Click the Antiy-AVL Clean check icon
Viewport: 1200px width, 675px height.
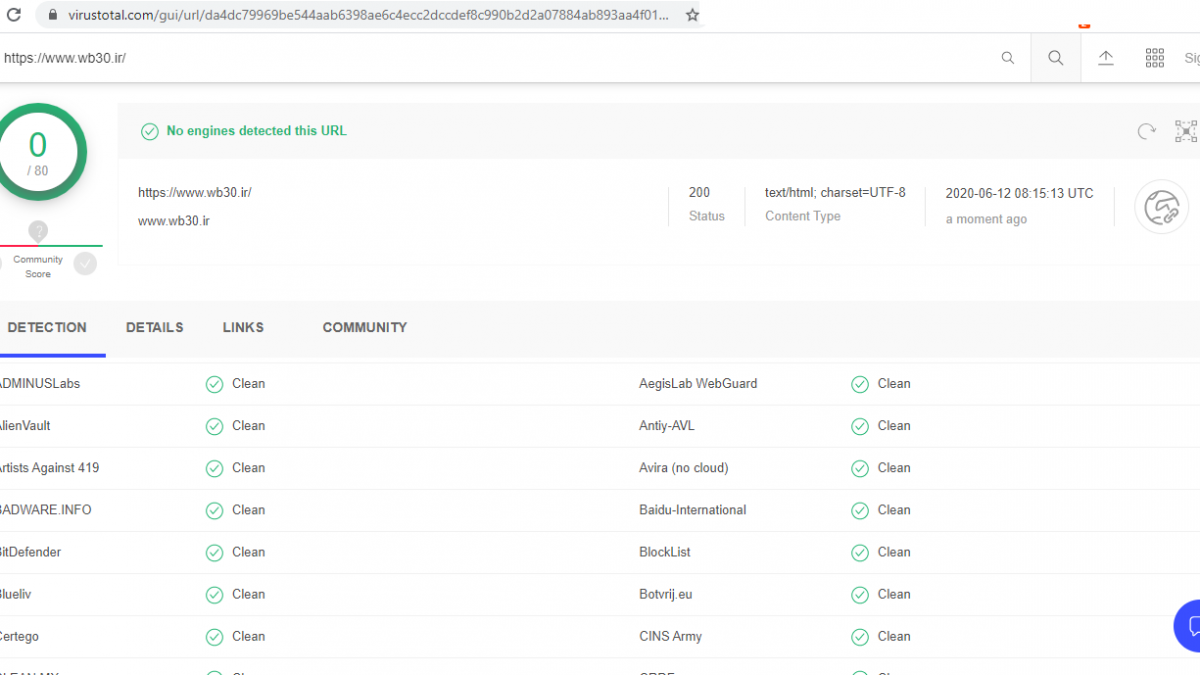point(860,426)
